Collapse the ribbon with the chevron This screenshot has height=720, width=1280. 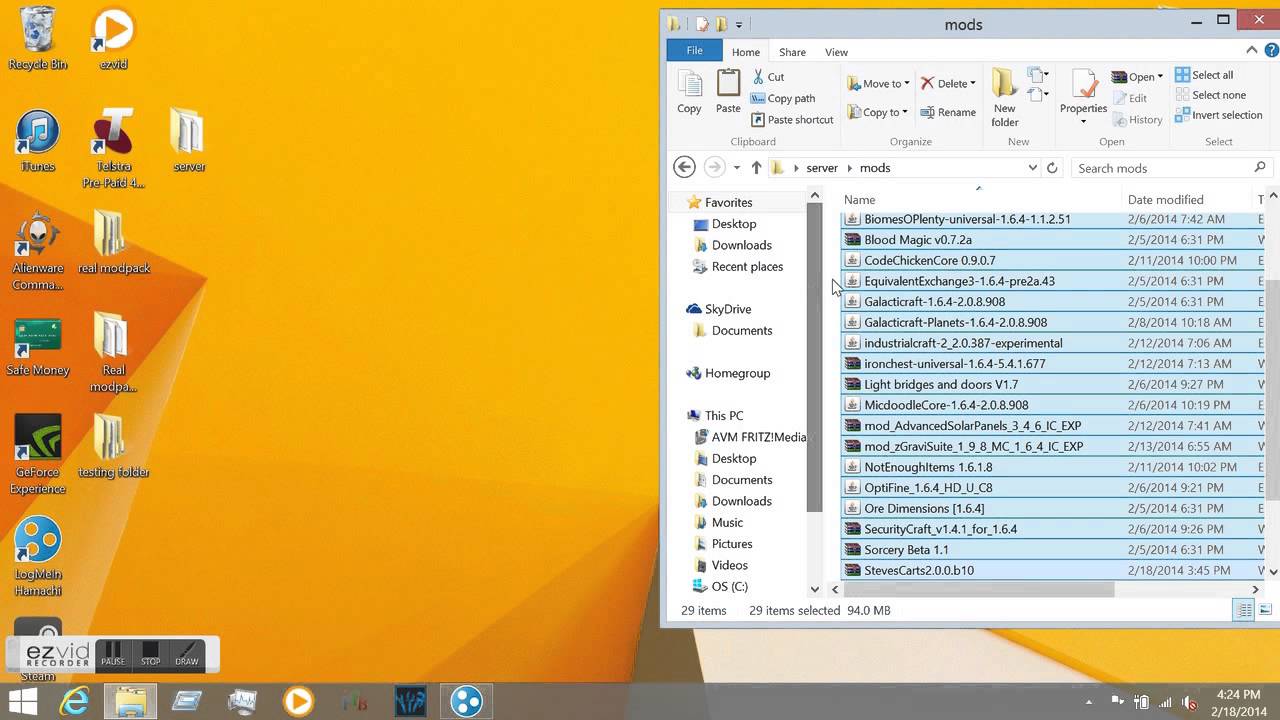point(1251,51)
